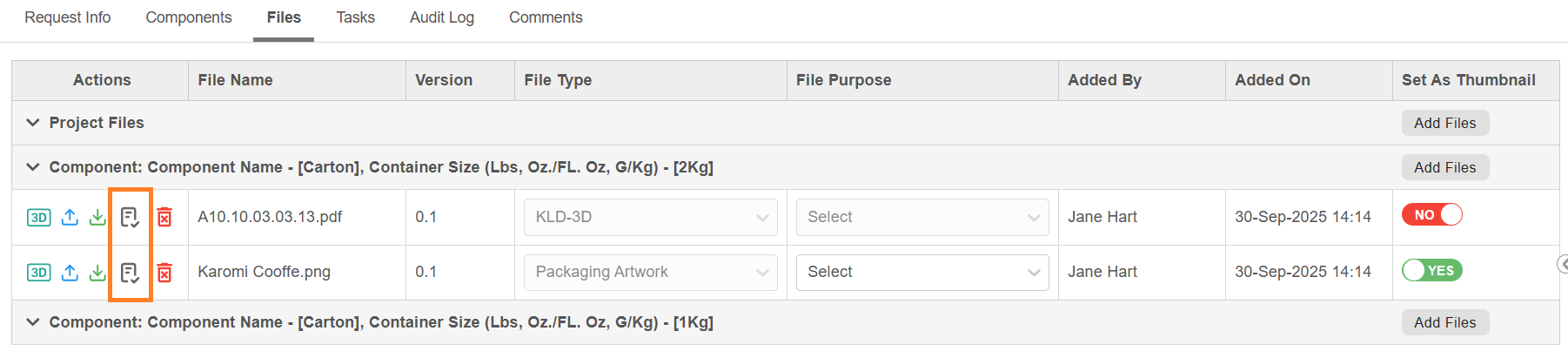Click the File Name column header
This screenshot has height=358, width=1568.
click(236, 80)
